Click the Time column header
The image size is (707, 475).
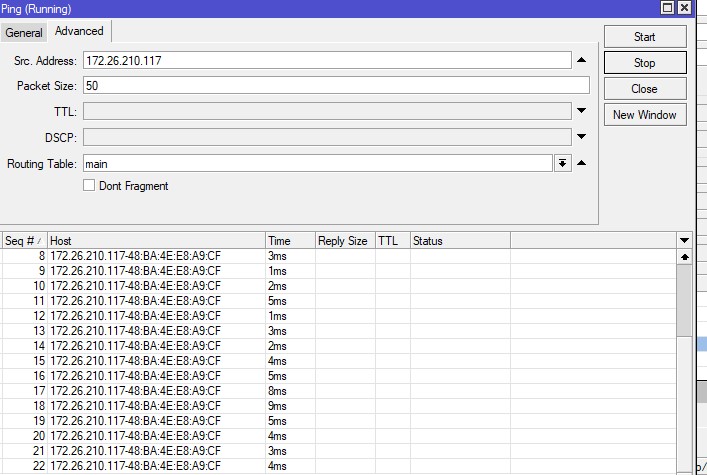[290, 241]
